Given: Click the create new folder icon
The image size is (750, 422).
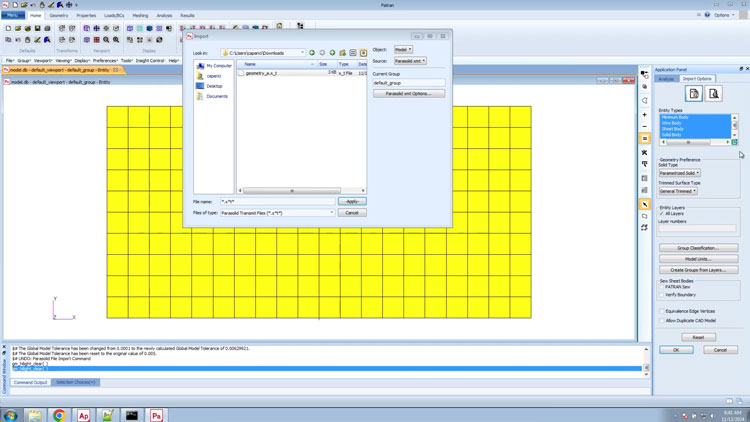Looking at the screenshot, I should coord(342,53).
